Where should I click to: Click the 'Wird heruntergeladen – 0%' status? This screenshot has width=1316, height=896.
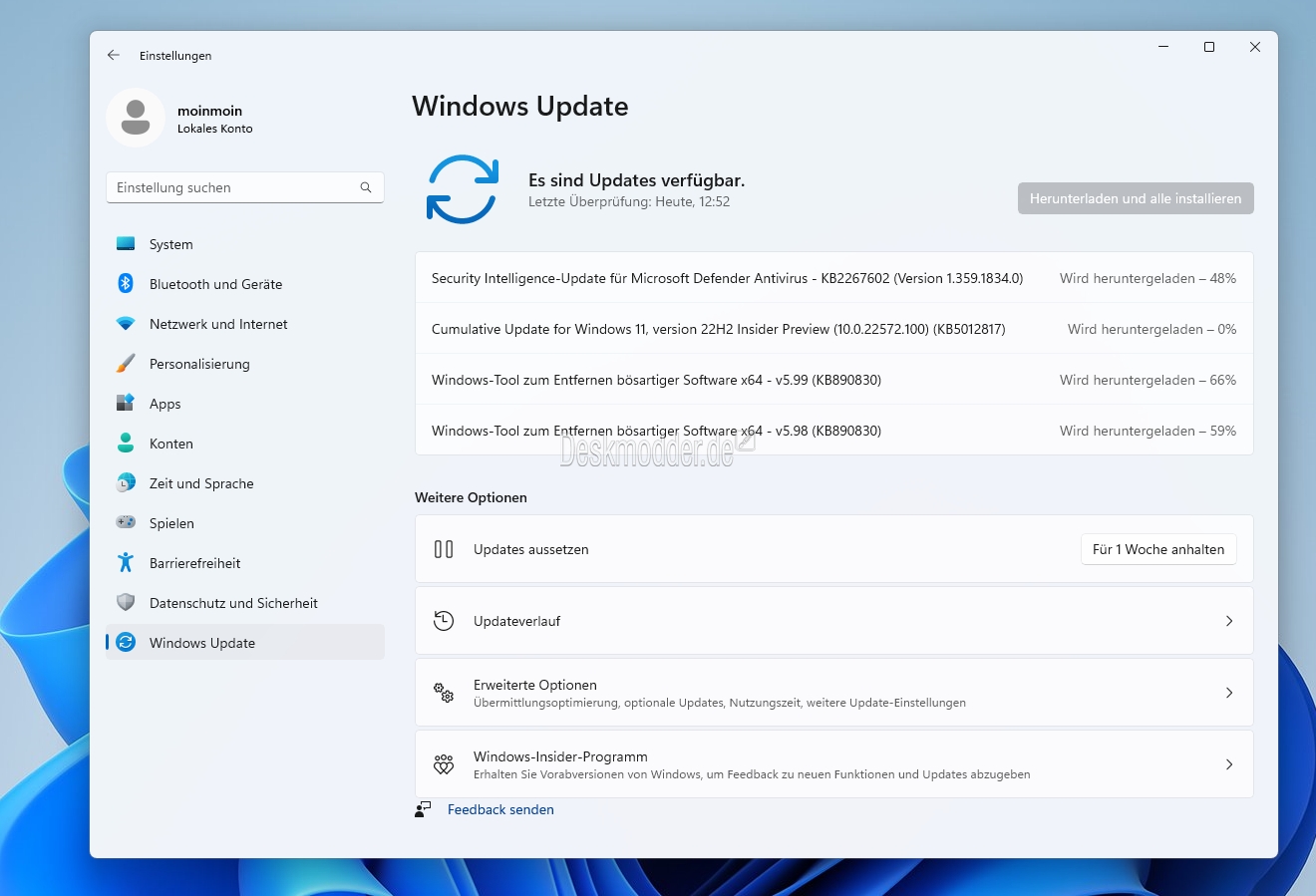tap(1151, 329)
